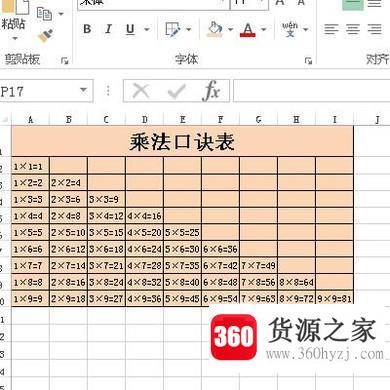
Task: Toggle Underline formatting
Action: point(130,29)
